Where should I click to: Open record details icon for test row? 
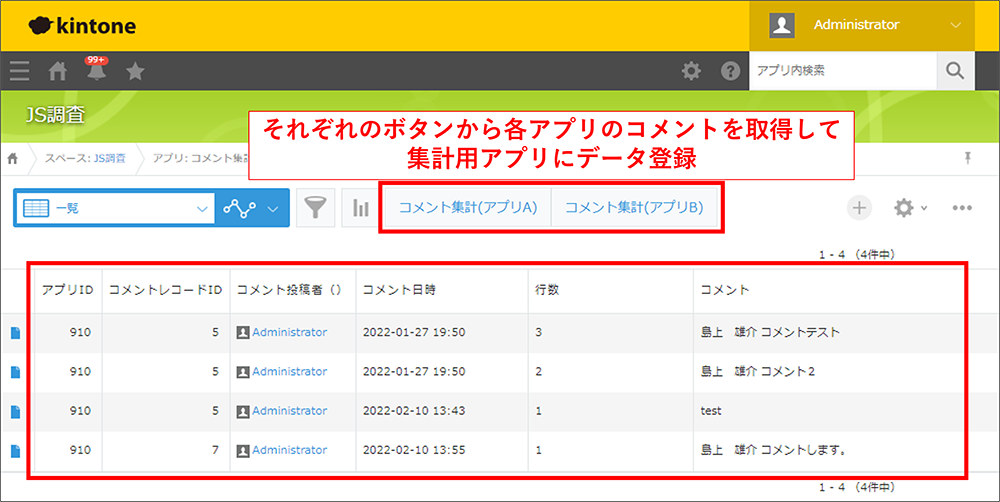tap(15, 412)
